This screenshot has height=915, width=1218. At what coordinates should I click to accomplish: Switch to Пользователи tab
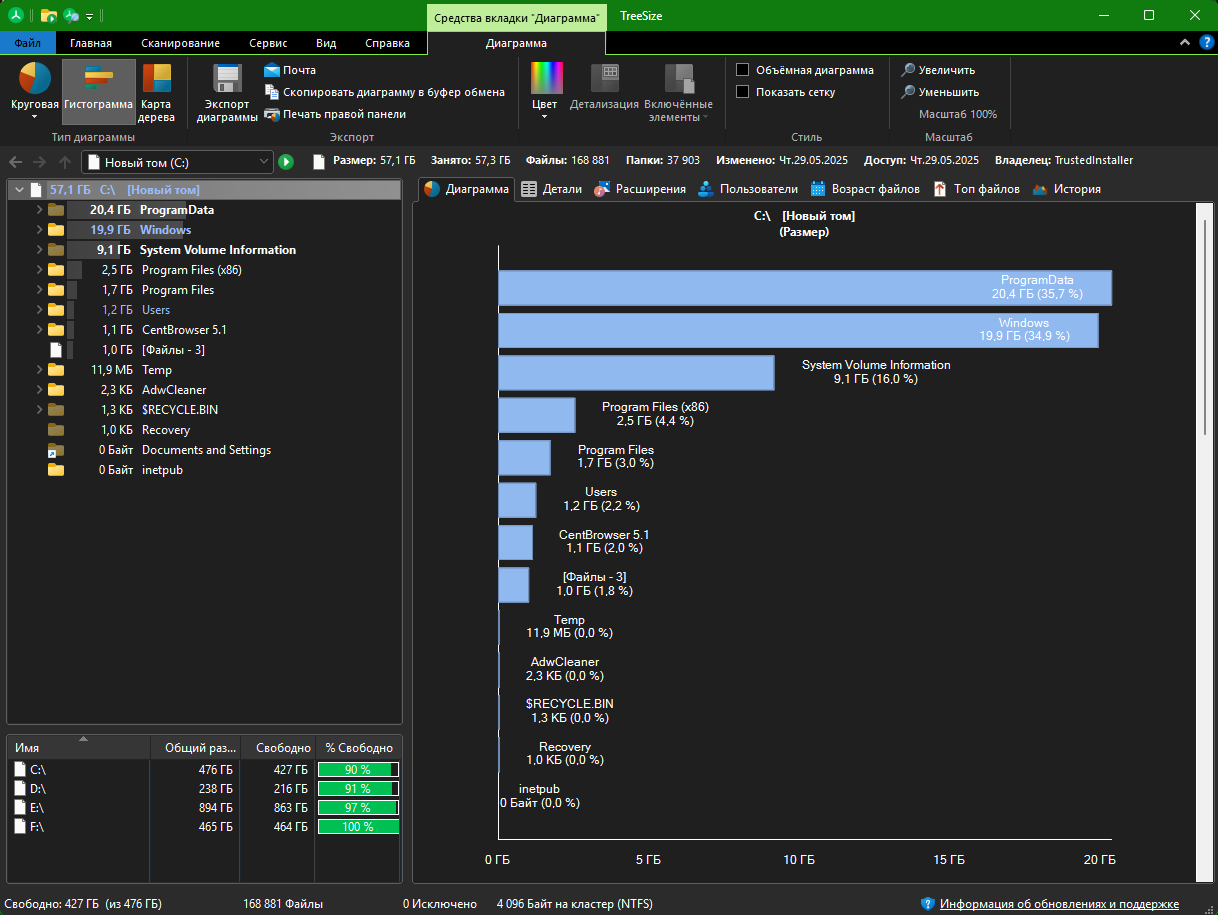point(748,189)
